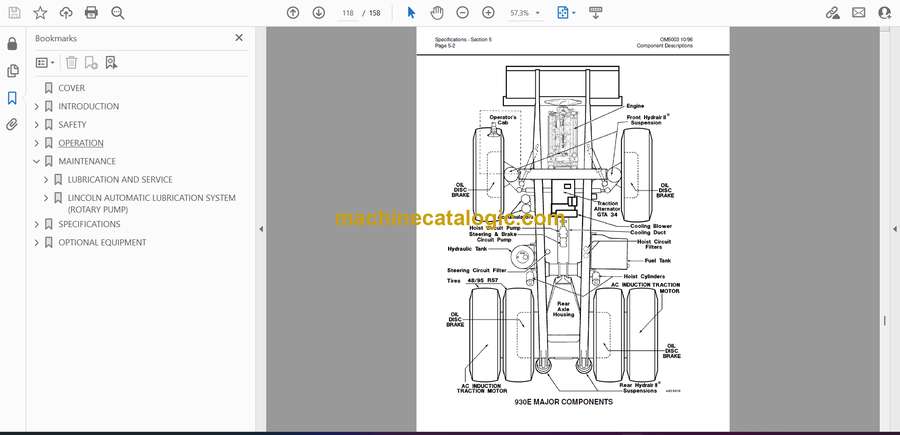Open LUBRICATION AND SERVICE bookmark
Screen dimensions: 900x435
(120, 180)
